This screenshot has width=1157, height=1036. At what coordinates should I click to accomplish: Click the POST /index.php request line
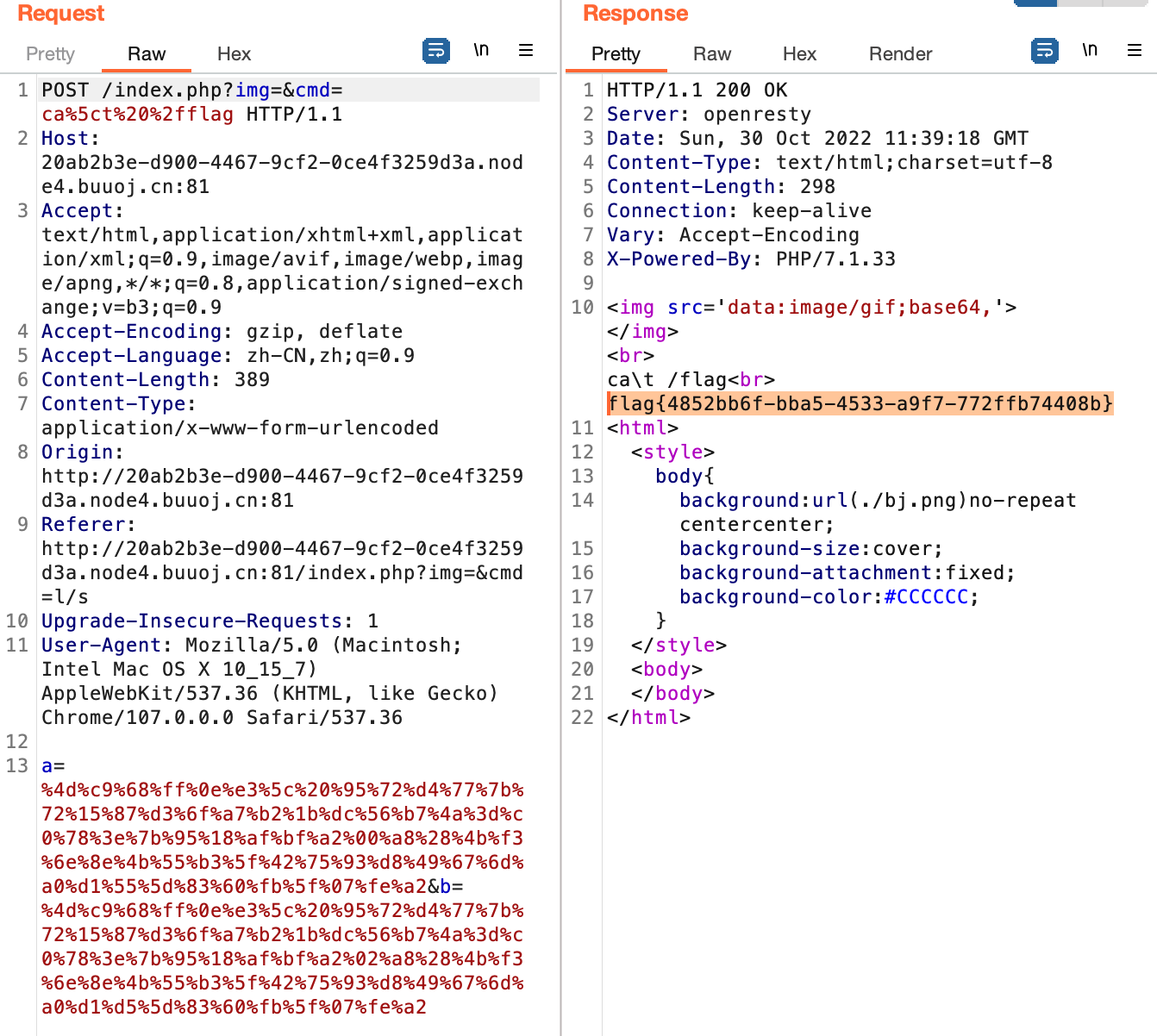[x=192, y=90]
